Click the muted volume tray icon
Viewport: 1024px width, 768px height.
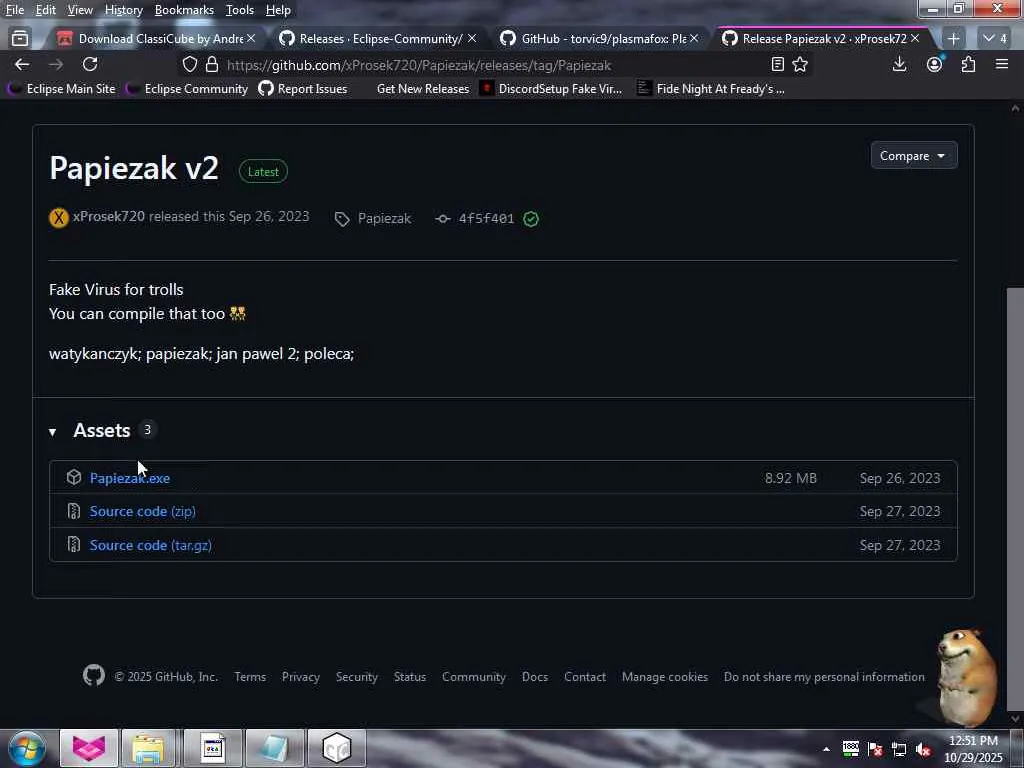(x=923, y=749)
